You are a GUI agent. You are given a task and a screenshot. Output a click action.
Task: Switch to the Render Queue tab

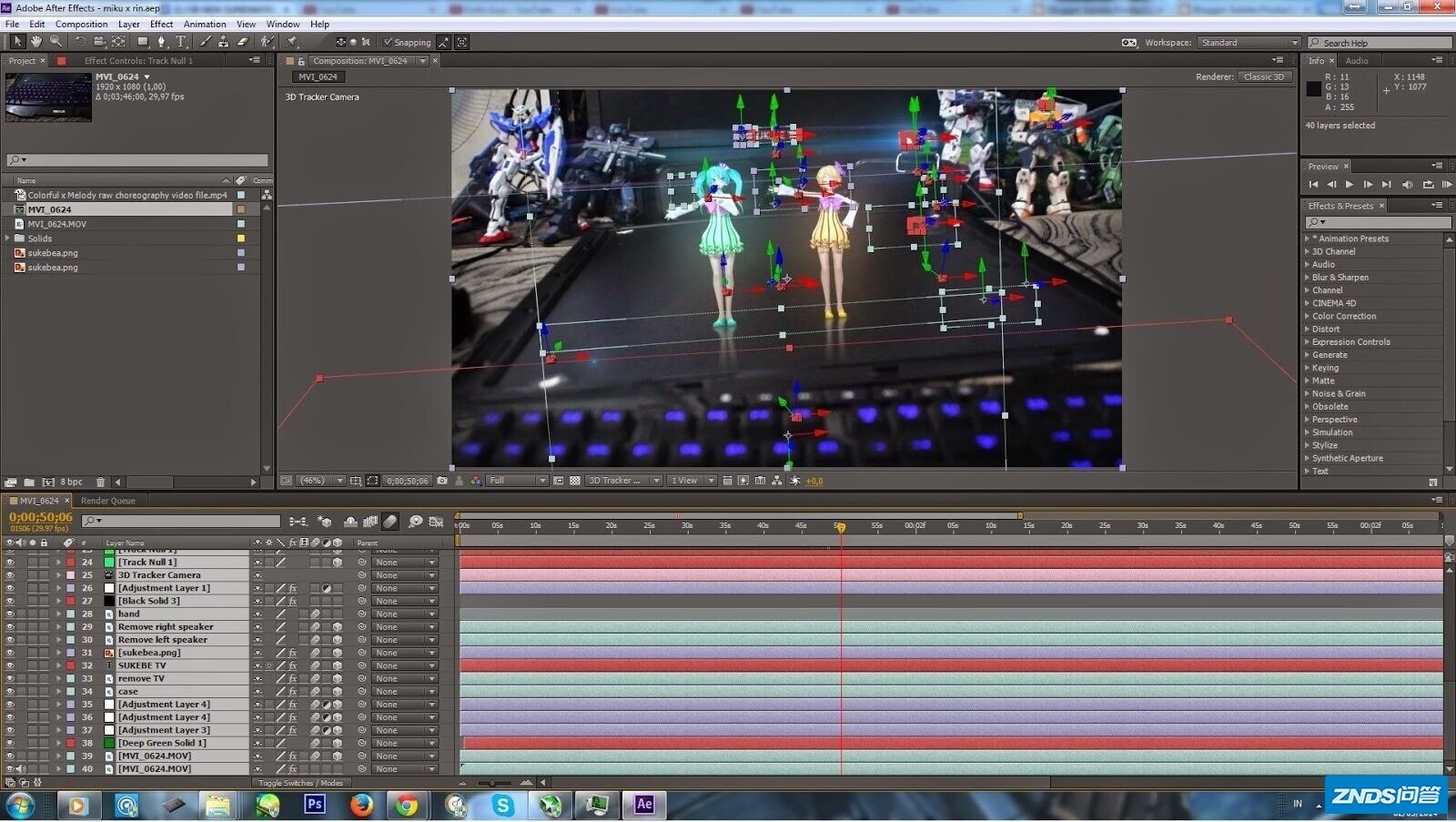point(107,501)
